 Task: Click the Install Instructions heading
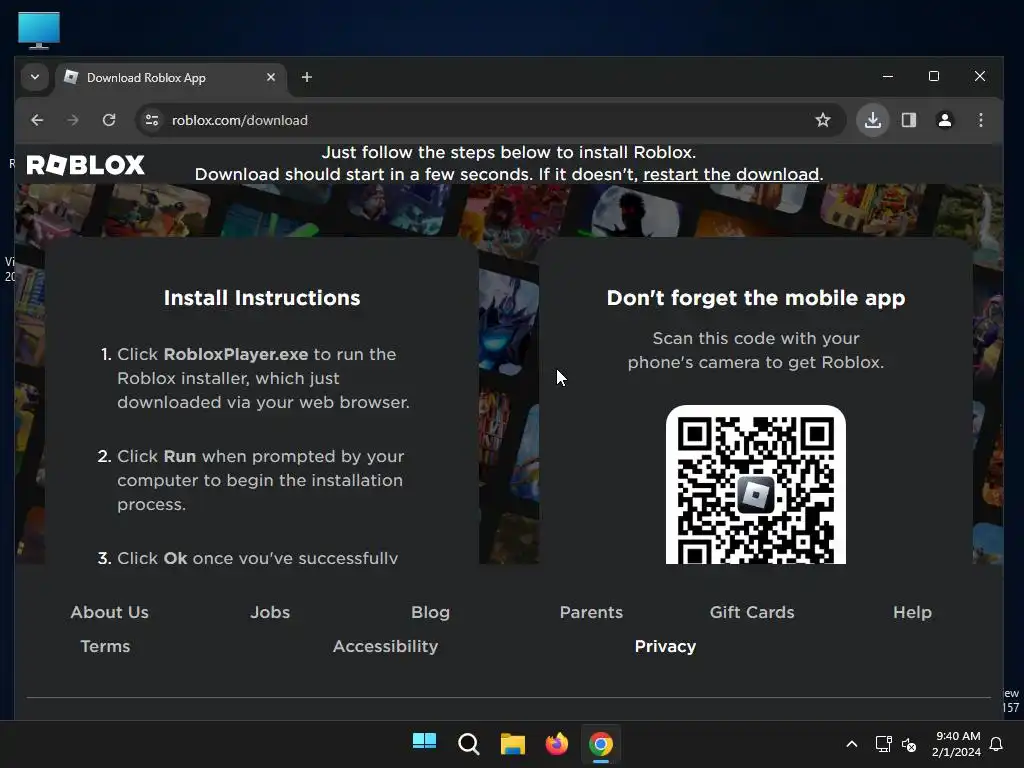(x=262, y=298)
